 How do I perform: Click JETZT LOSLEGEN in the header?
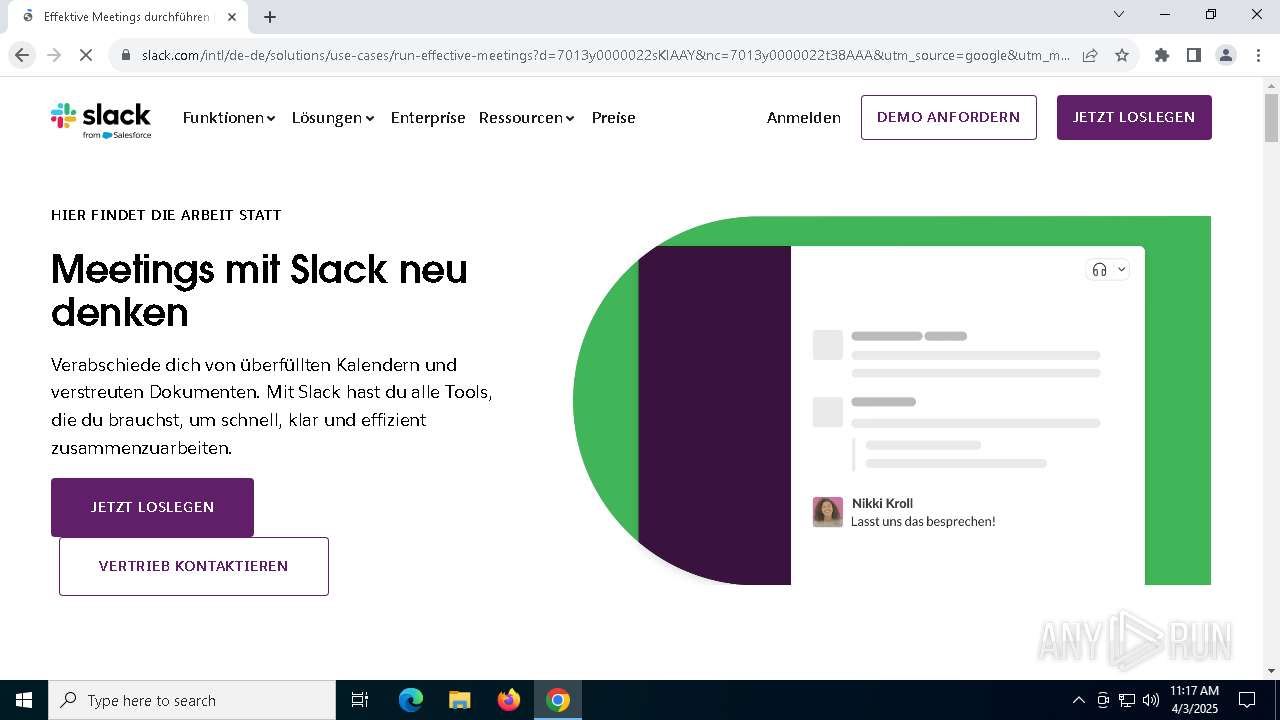1134,117
